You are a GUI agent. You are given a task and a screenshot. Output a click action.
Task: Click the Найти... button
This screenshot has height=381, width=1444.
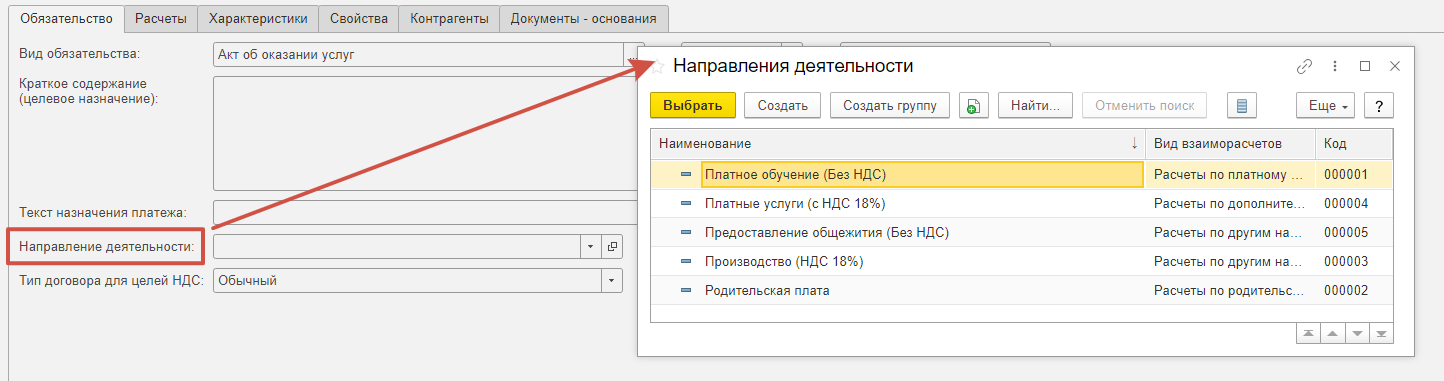click(x=1035, y=105)
